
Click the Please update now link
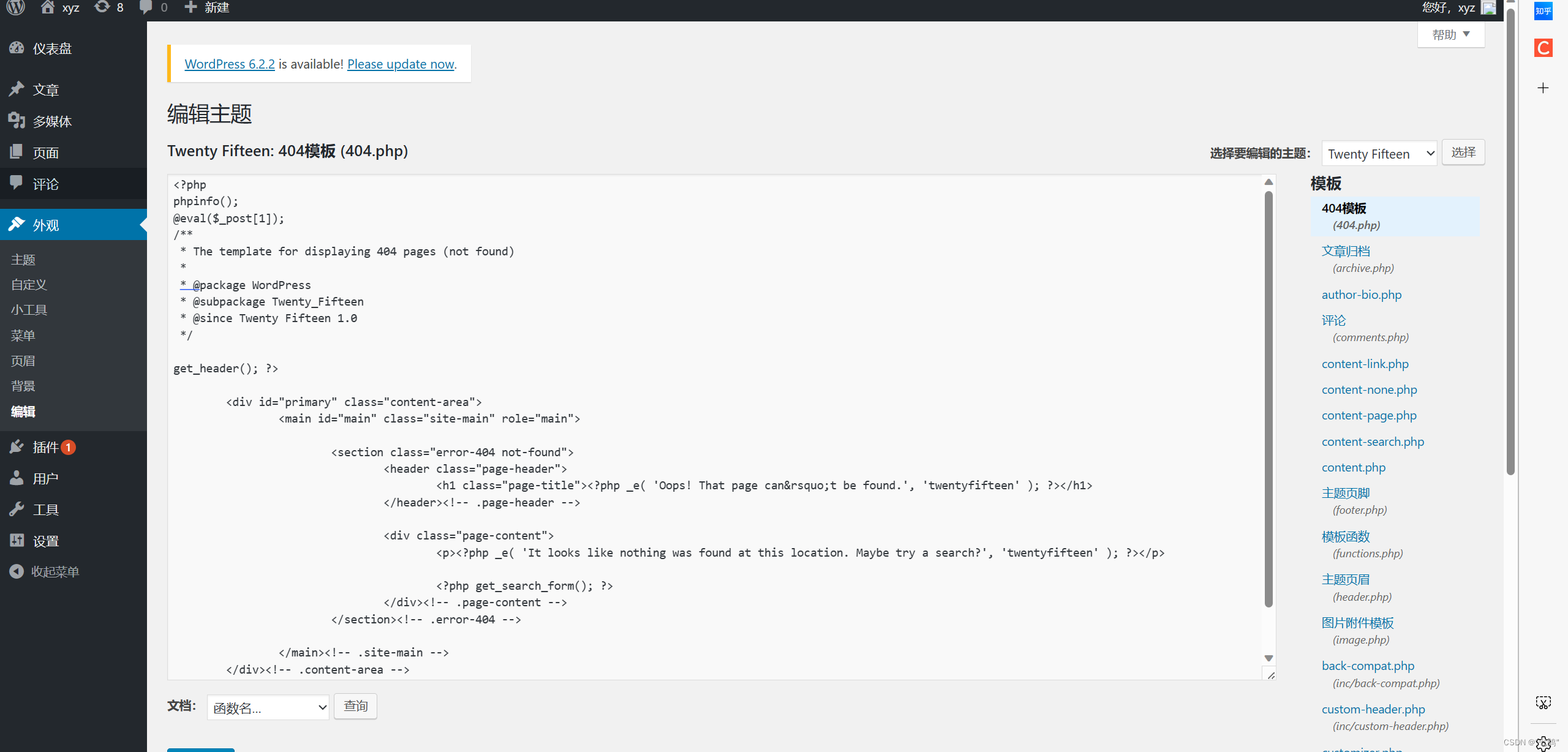click(401, 64)
